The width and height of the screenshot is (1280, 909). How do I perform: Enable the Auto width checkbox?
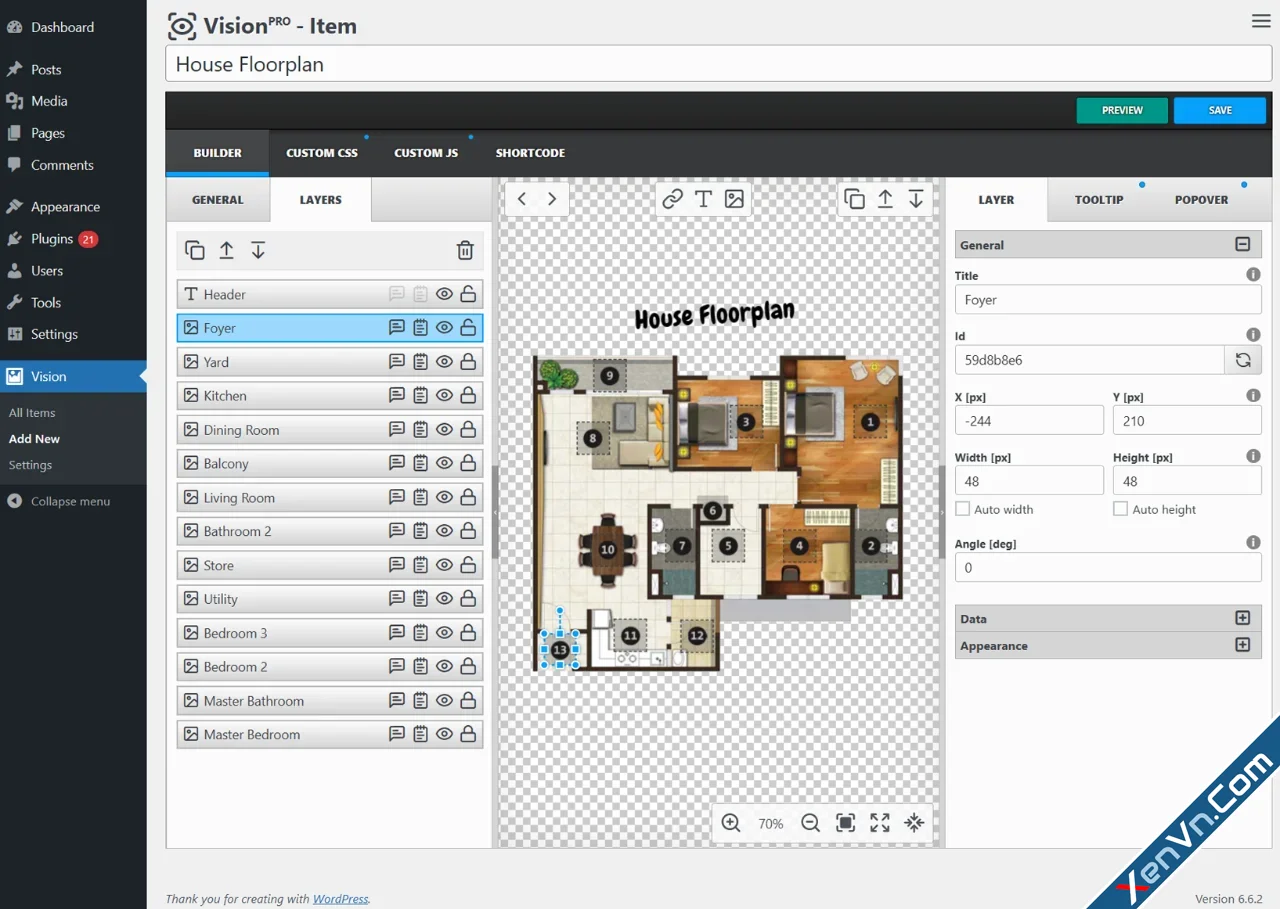click(x=963, y=509)
